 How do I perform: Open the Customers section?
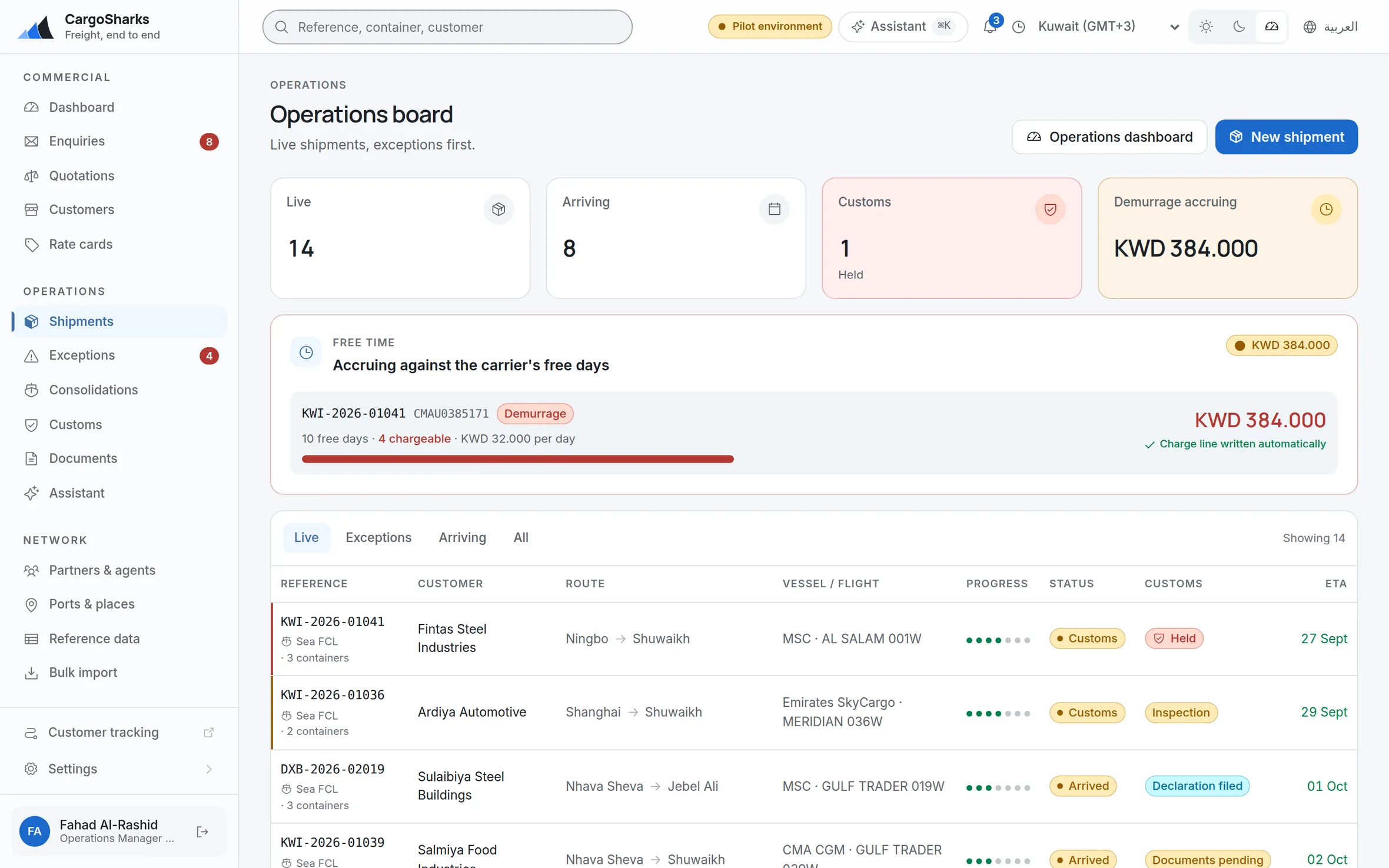(119, 209)
